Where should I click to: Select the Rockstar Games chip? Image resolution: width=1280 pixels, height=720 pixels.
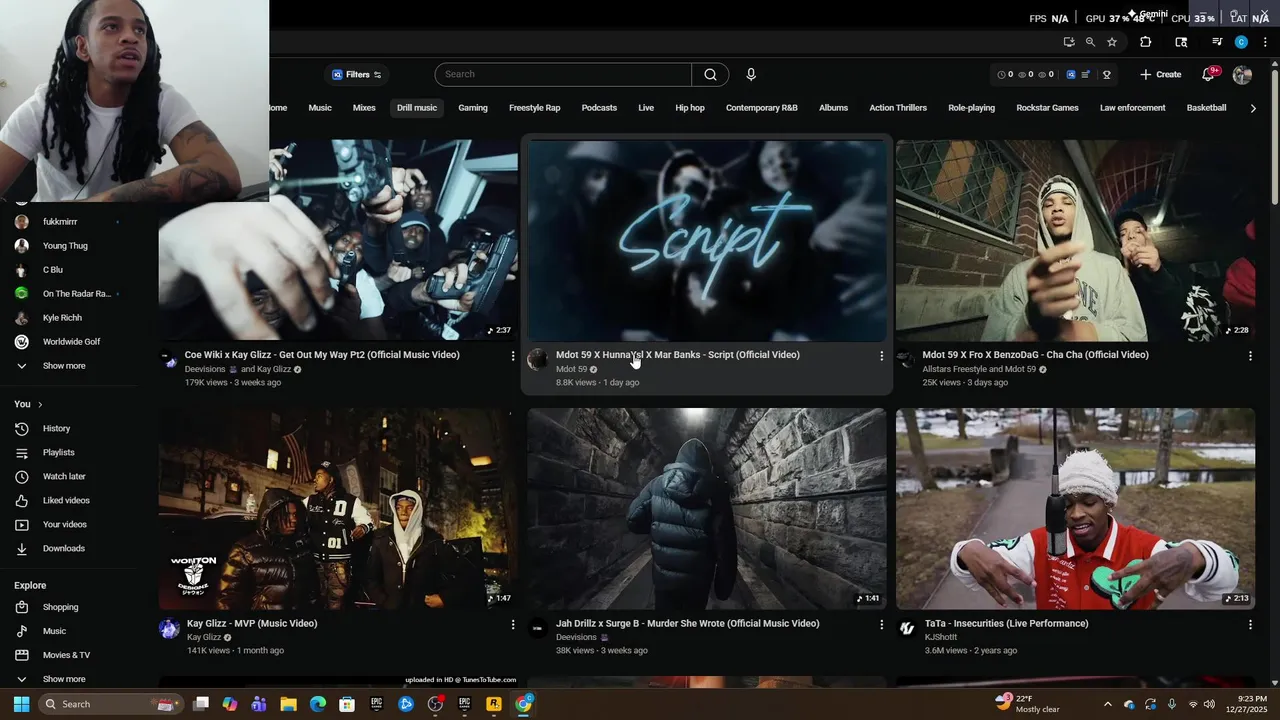pos(1047,108)
